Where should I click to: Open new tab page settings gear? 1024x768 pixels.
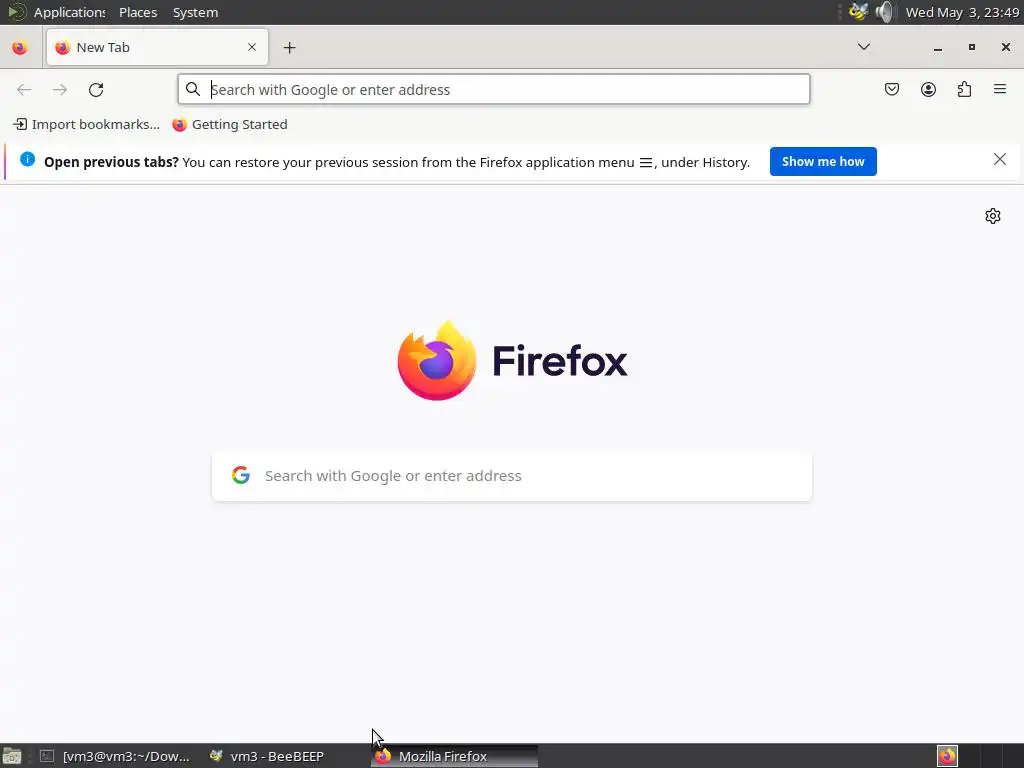point(993,216)
